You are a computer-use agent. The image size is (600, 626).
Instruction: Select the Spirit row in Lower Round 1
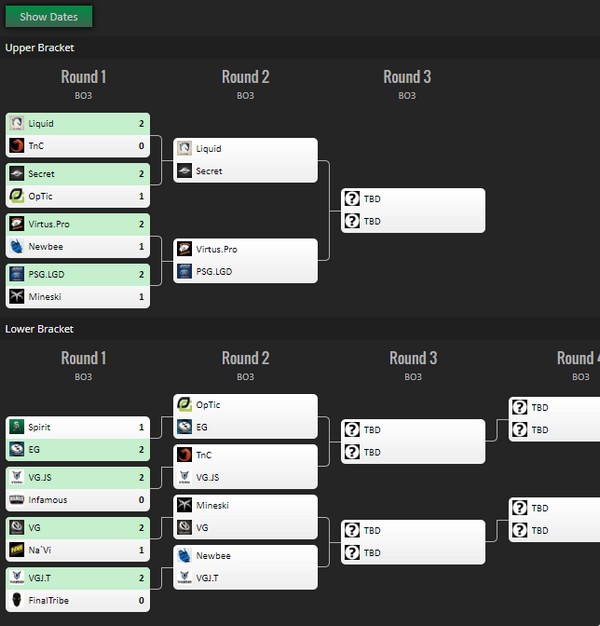pos(78,427)
